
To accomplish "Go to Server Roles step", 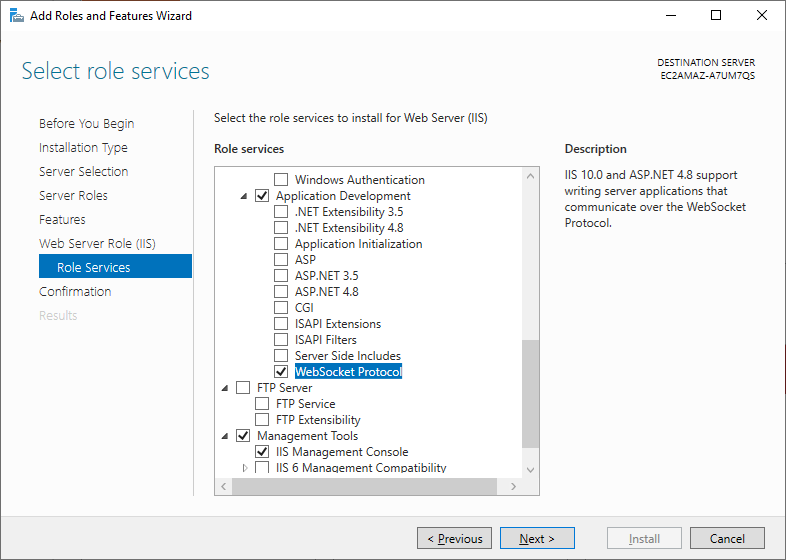I will click(x=73, y=196).
